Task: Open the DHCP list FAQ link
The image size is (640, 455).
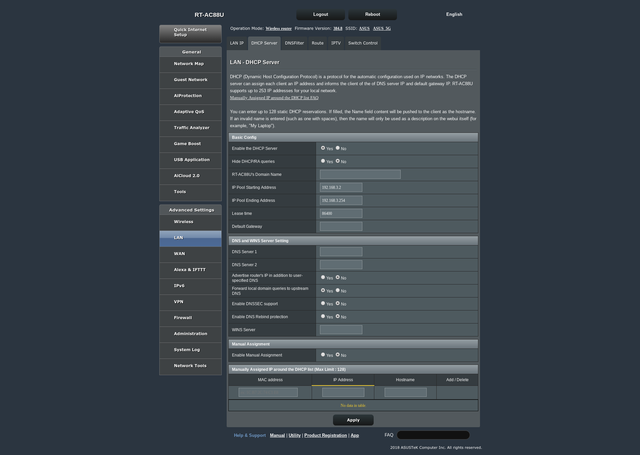Action: pyautogui.click(x=274, y=98)
